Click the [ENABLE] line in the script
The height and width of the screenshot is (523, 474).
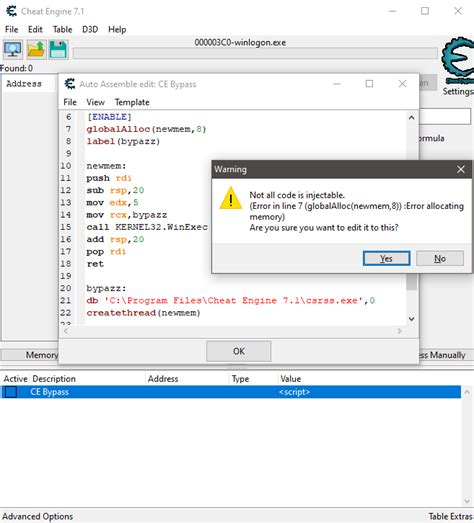click(109, 117)
